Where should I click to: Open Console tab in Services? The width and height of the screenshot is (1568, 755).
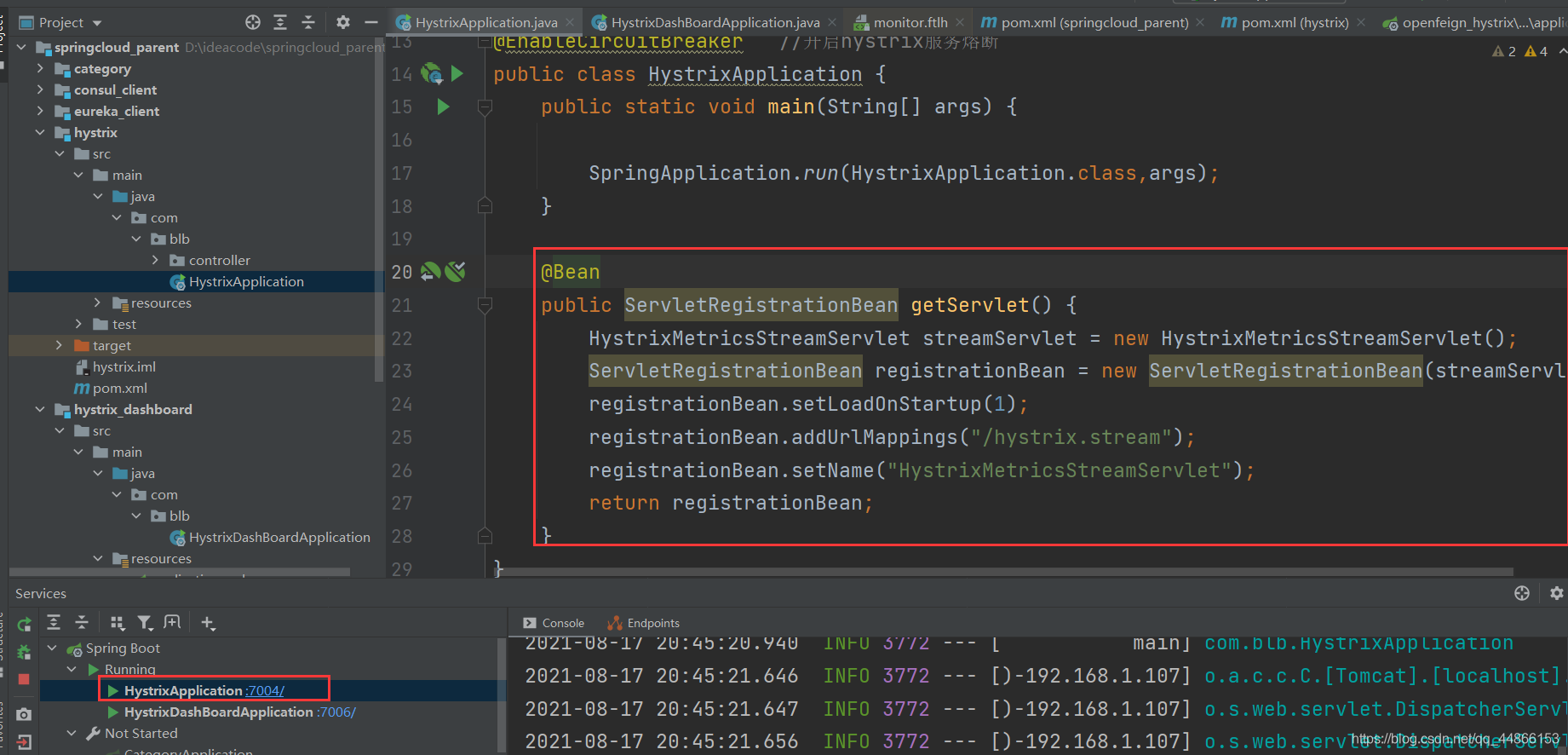click(554, 623)
